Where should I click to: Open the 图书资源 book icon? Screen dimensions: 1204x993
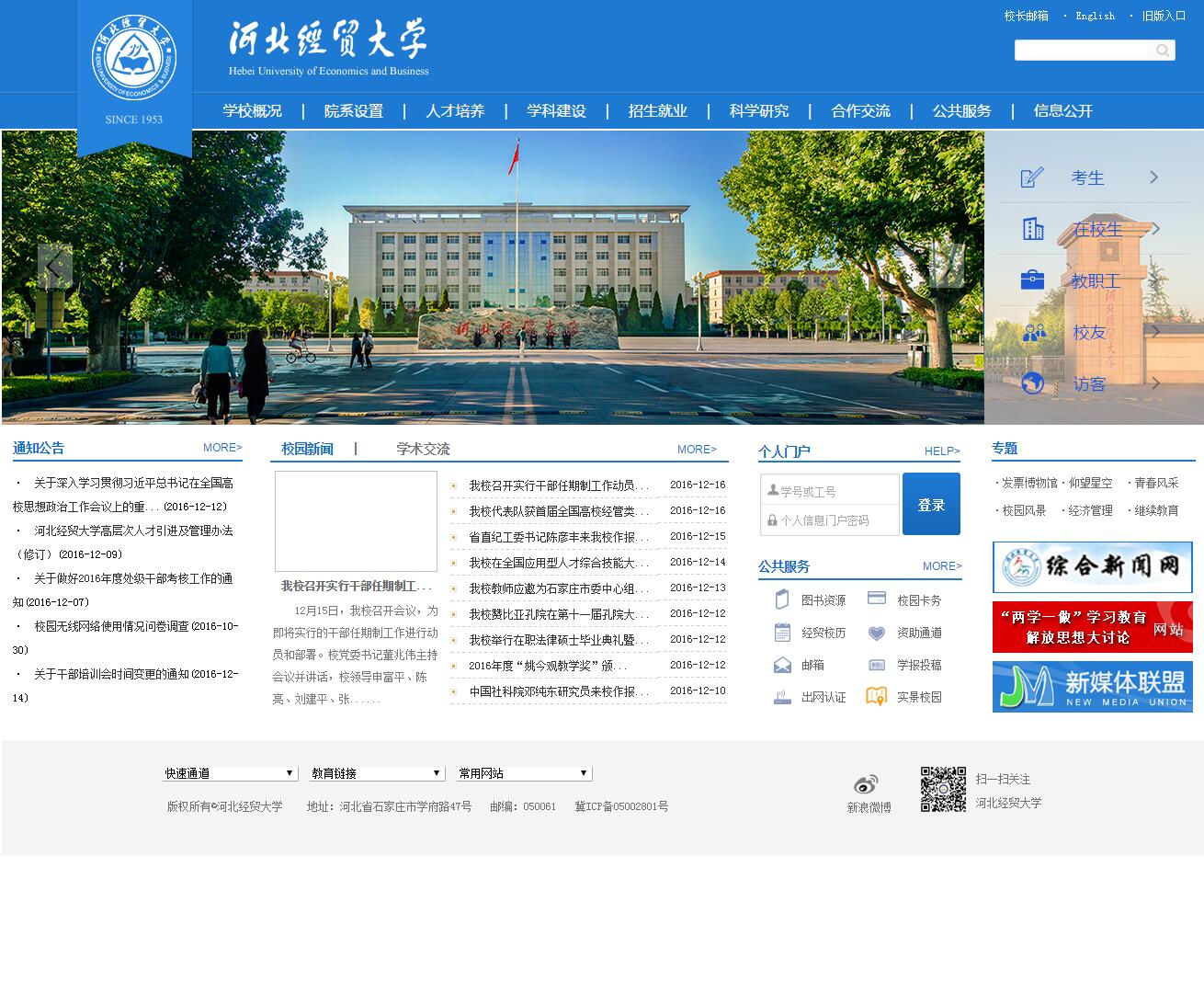(782, 599)
